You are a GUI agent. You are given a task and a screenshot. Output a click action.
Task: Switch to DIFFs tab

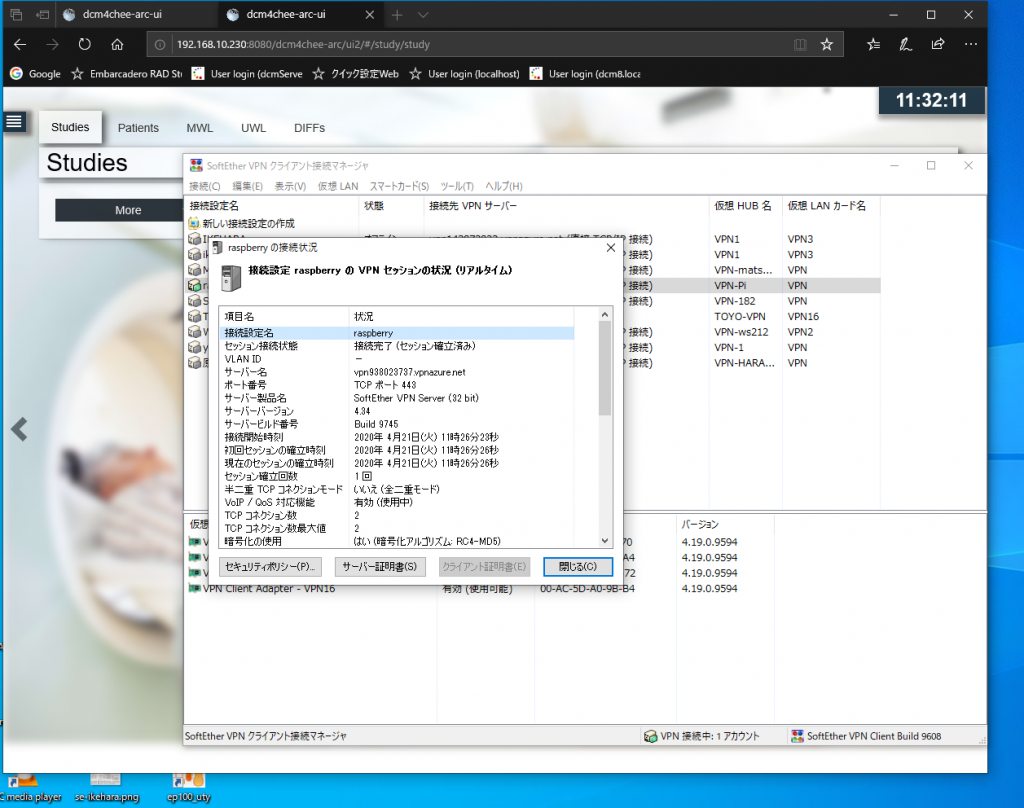tap(309, 128)
